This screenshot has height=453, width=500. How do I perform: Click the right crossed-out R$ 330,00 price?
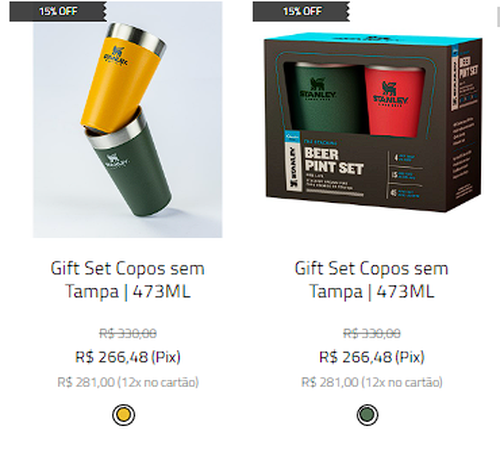pyautogui.click(x=372, y=333)
